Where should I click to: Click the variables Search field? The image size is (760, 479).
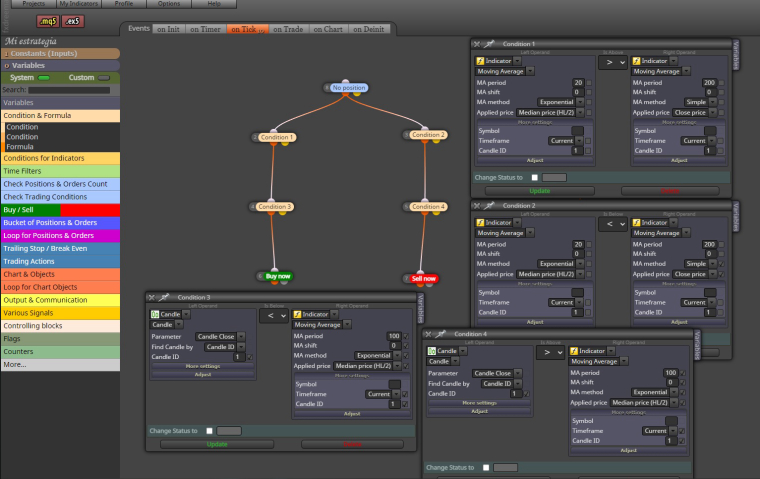(69, 90)
